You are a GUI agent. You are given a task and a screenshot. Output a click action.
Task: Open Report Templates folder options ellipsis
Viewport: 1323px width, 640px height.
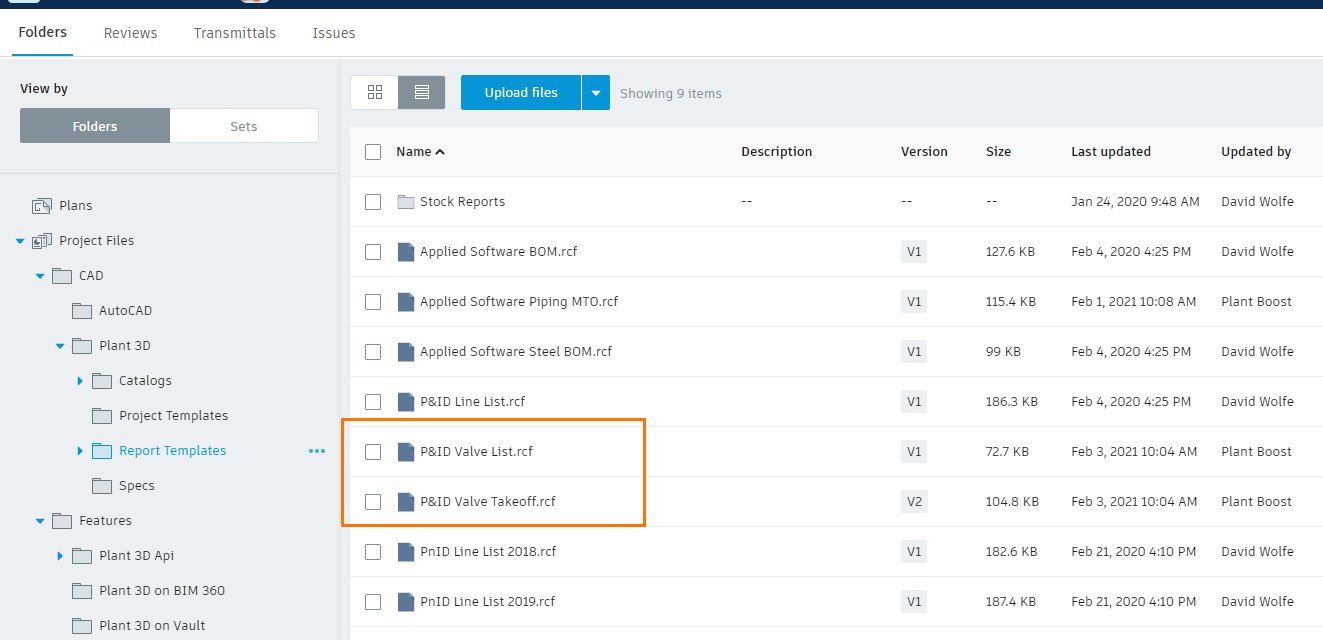[x=317, y=451]
